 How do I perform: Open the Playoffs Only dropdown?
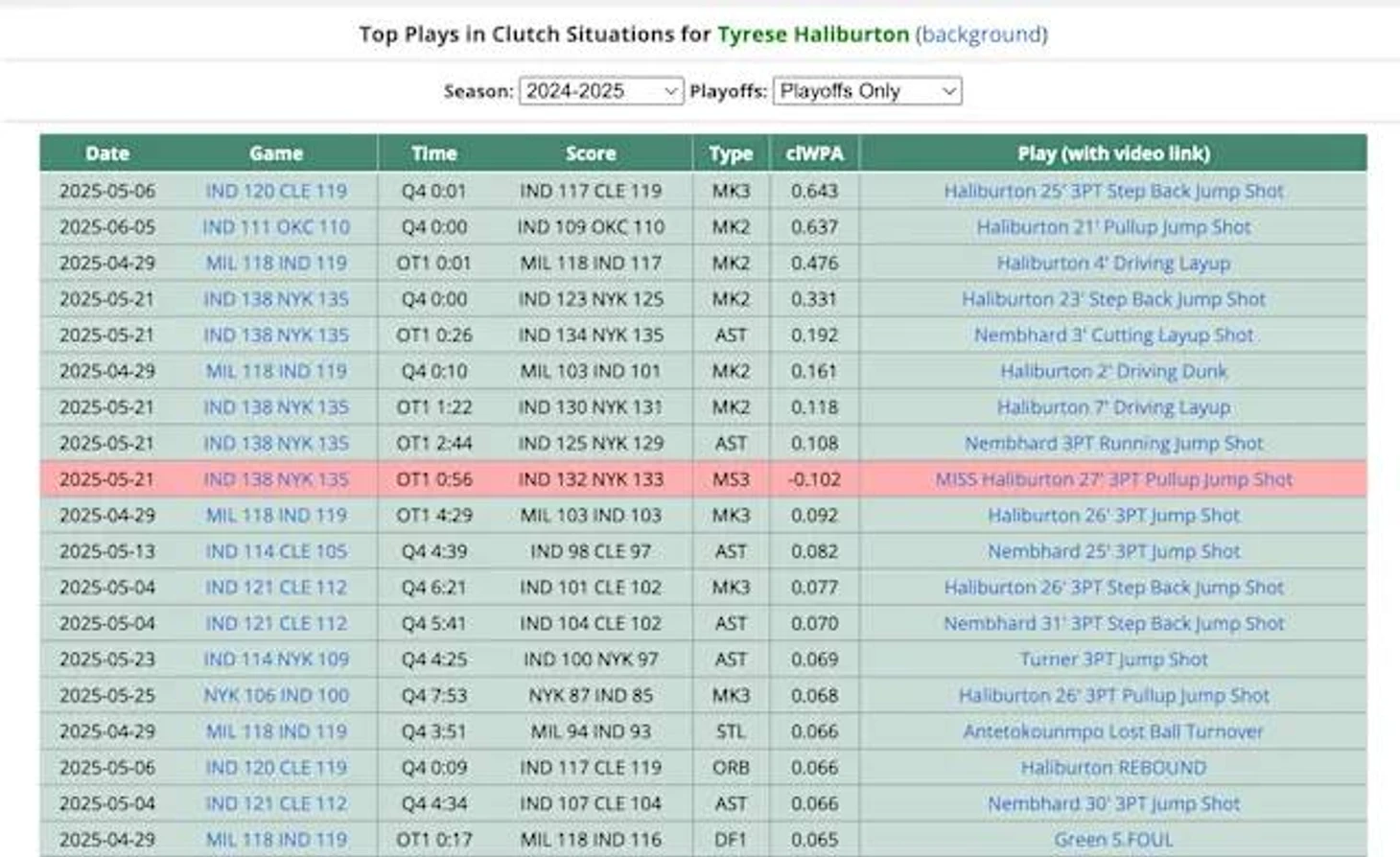[x=867, y=91]
